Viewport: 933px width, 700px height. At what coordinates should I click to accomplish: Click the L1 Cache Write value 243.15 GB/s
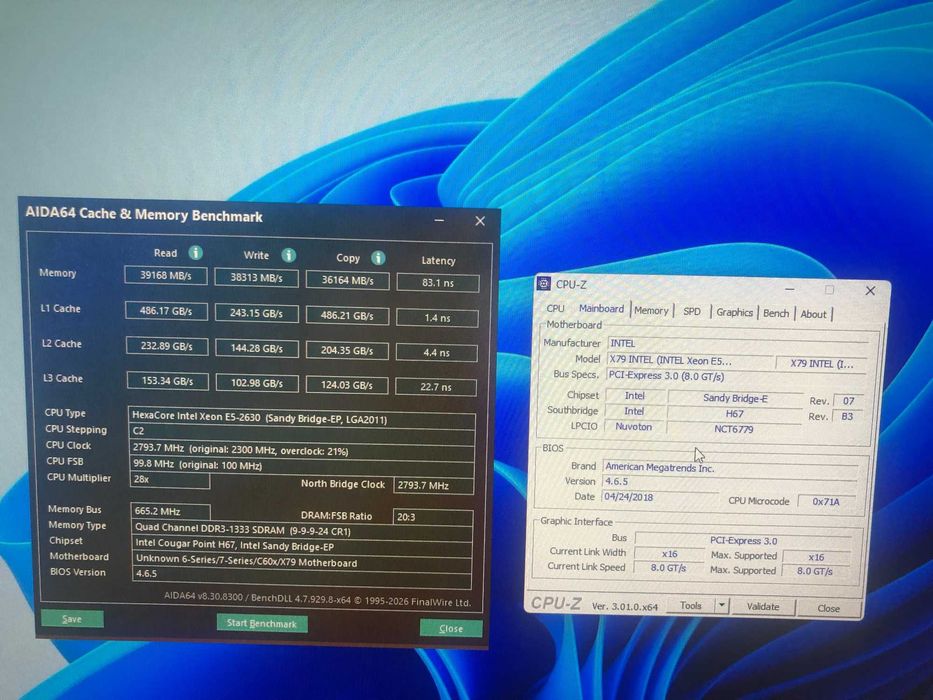256,313
